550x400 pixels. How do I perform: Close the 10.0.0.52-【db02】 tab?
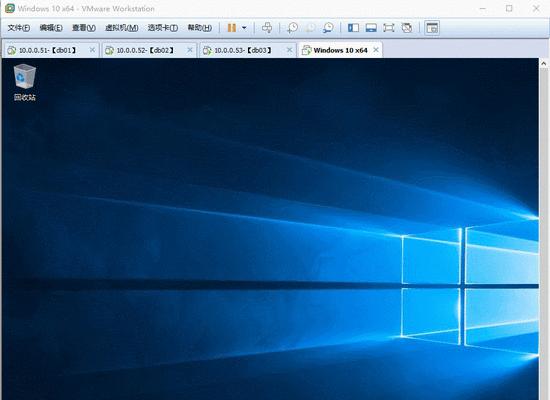click(190, 50)
